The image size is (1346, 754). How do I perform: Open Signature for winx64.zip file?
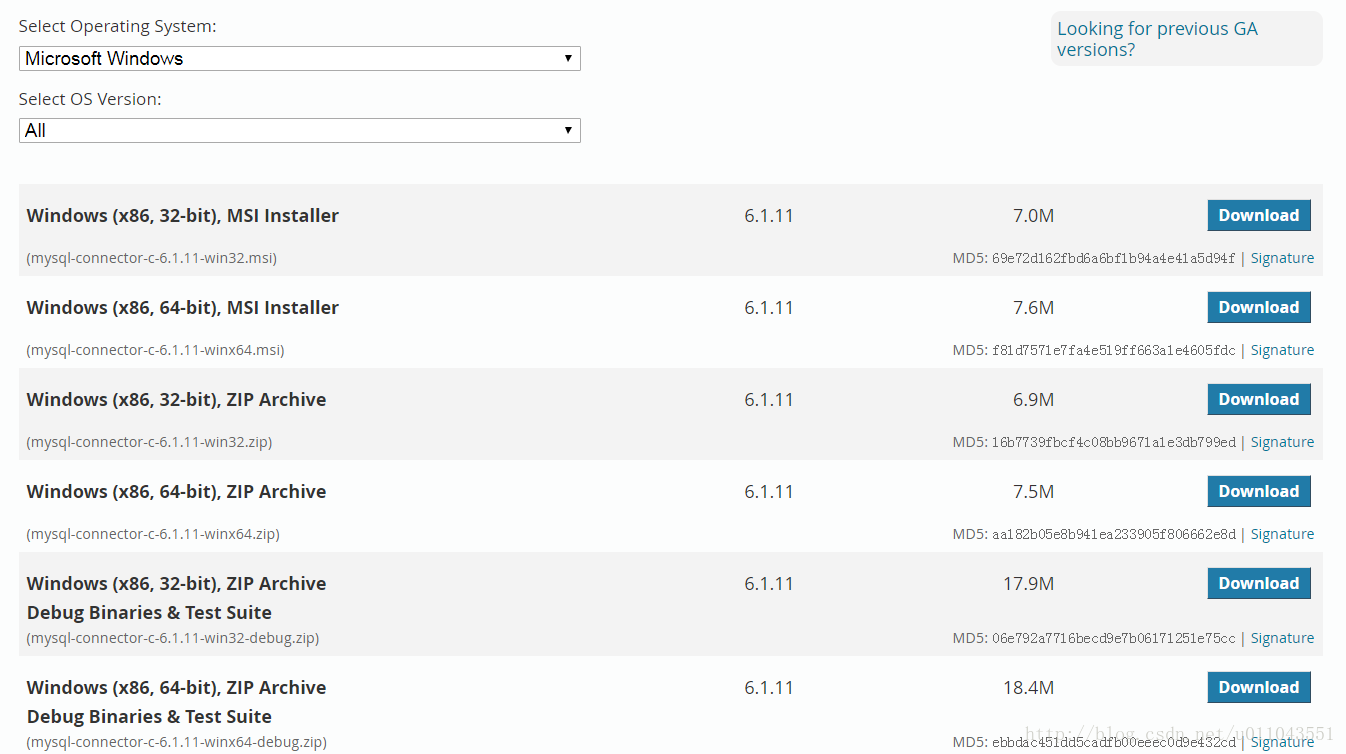[1282, 534]
